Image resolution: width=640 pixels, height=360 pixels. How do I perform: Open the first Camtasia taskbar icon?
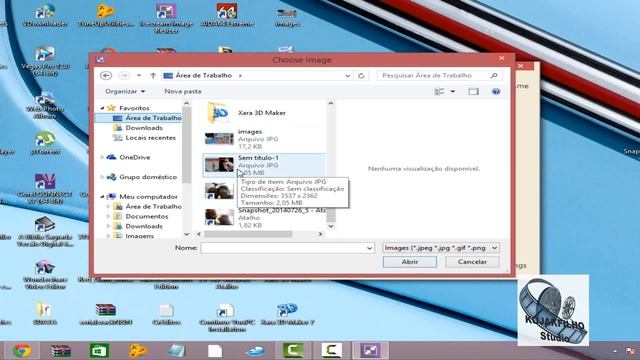[x=293, y=351]
